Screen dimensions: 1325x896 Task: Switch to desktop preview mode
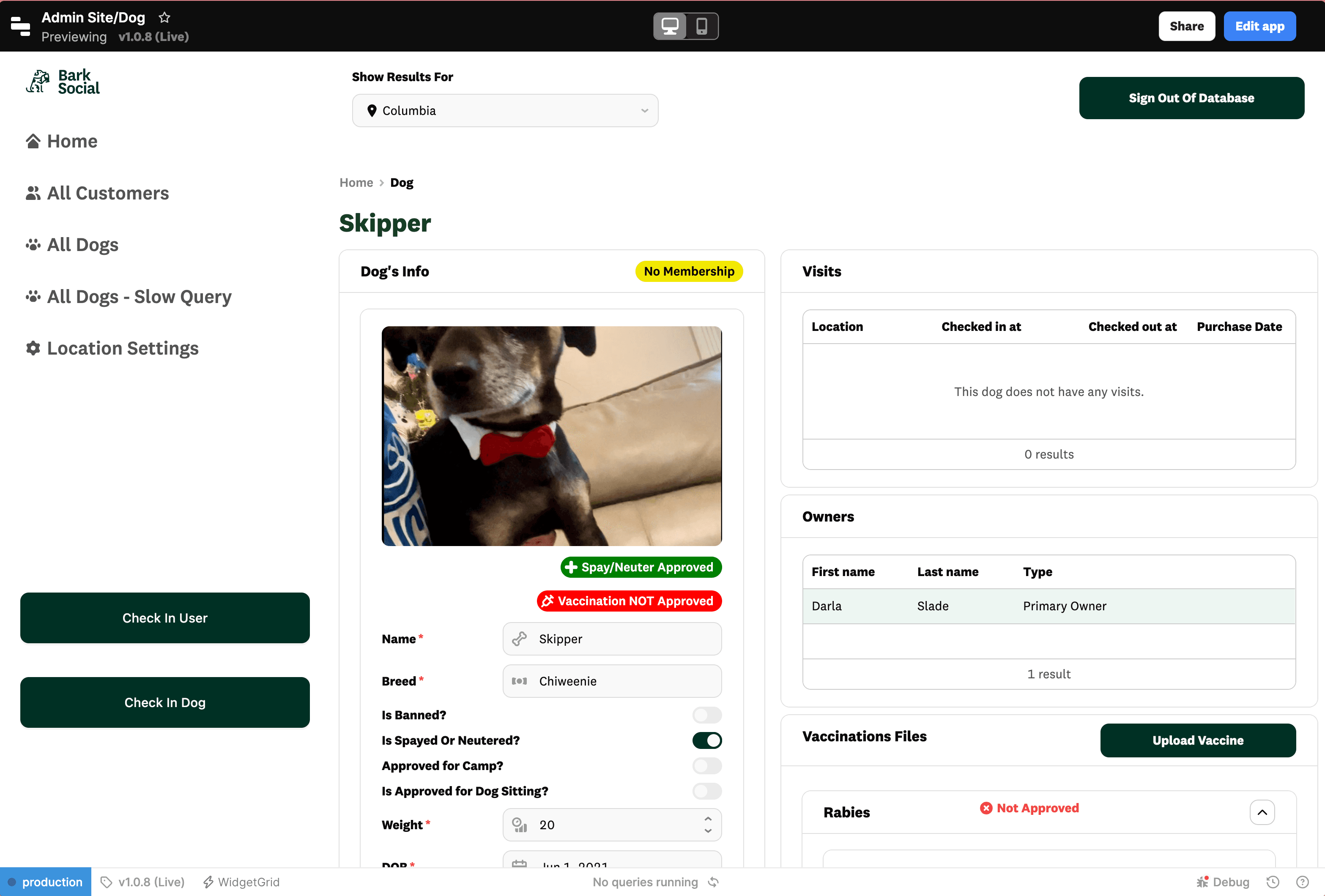[670, 26]
